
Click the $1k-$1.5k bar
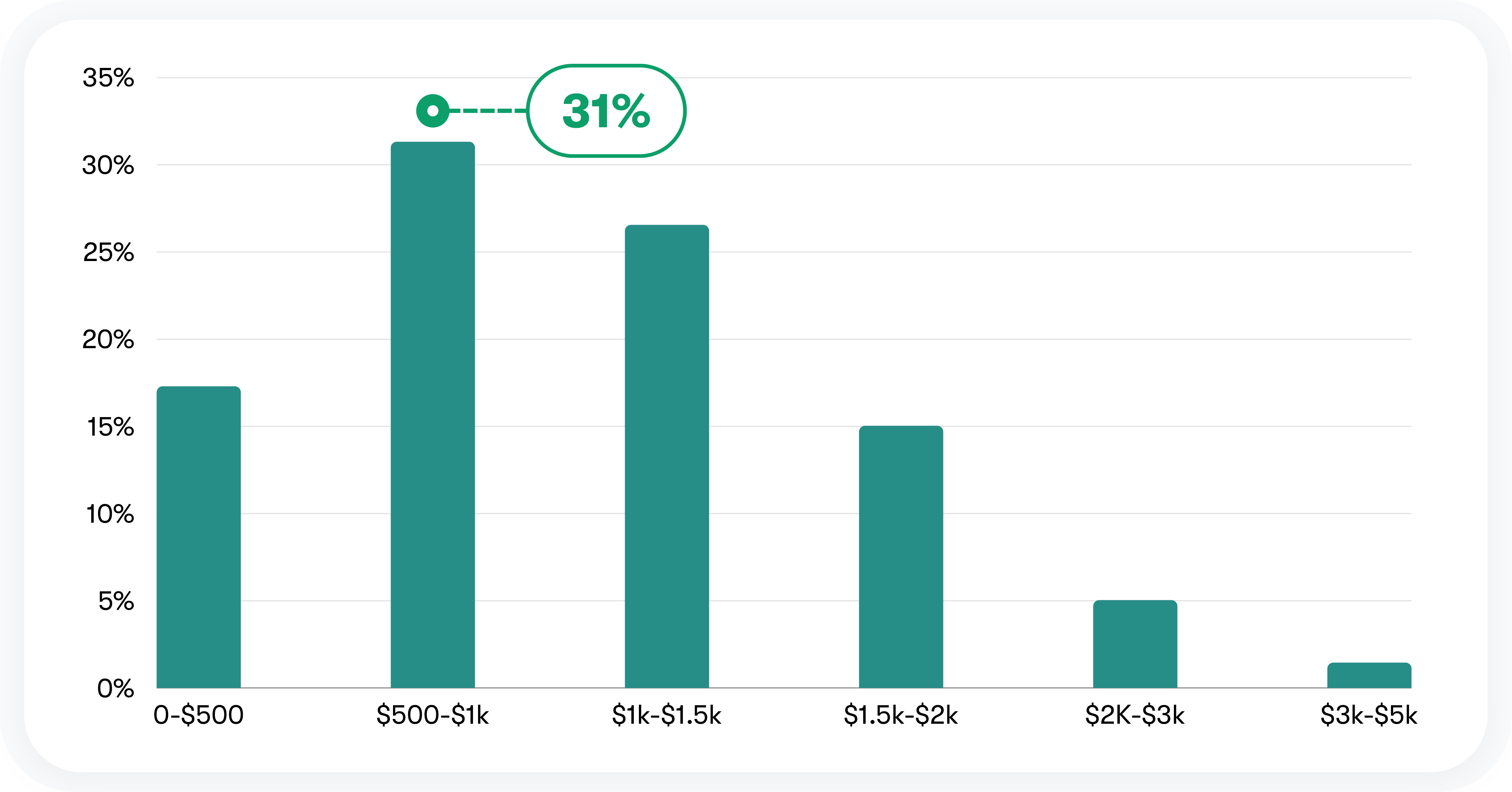pos(667,456)
